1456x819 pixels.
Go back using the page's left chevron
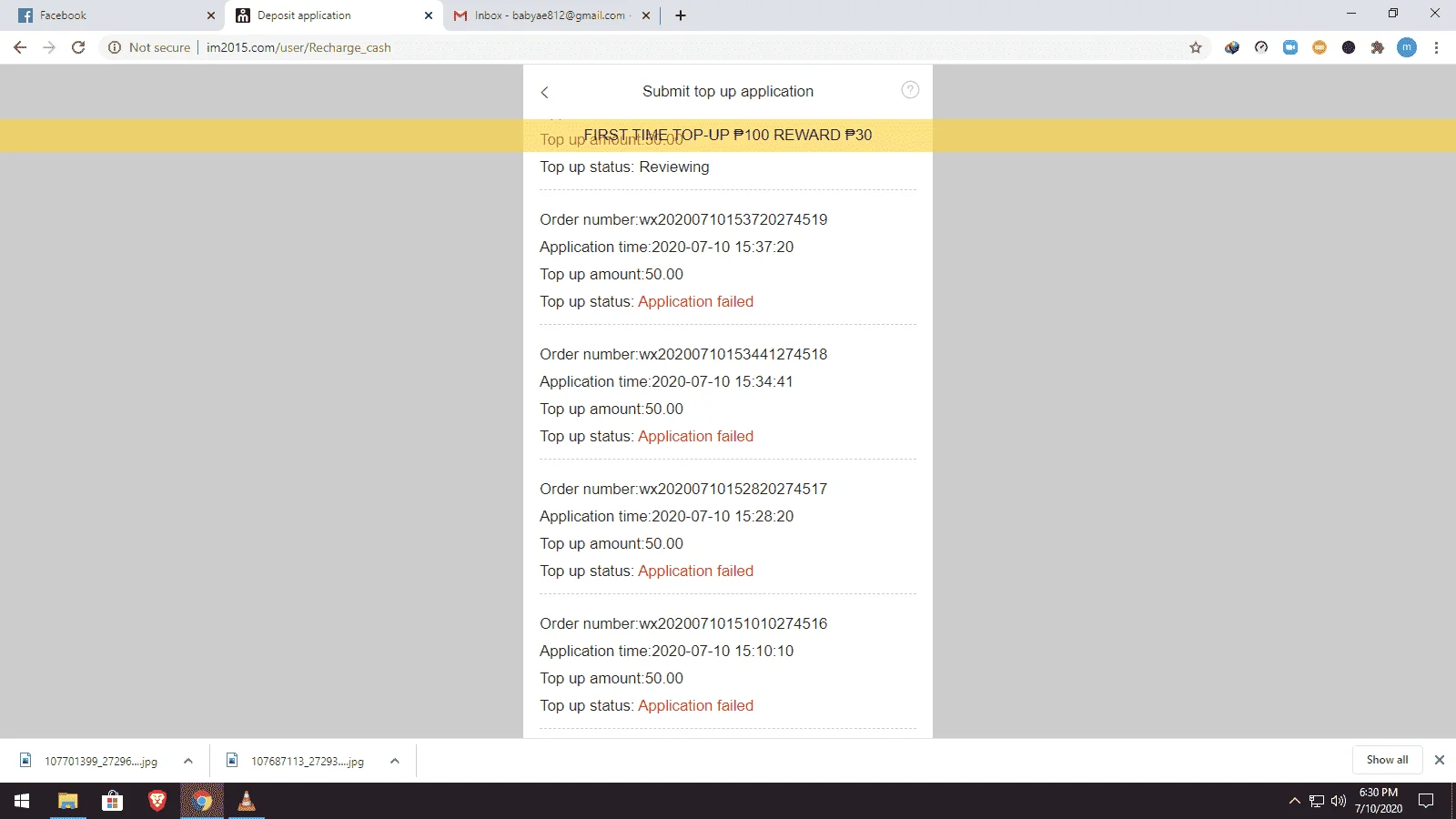pyautogui.click(x=544, y=92)
